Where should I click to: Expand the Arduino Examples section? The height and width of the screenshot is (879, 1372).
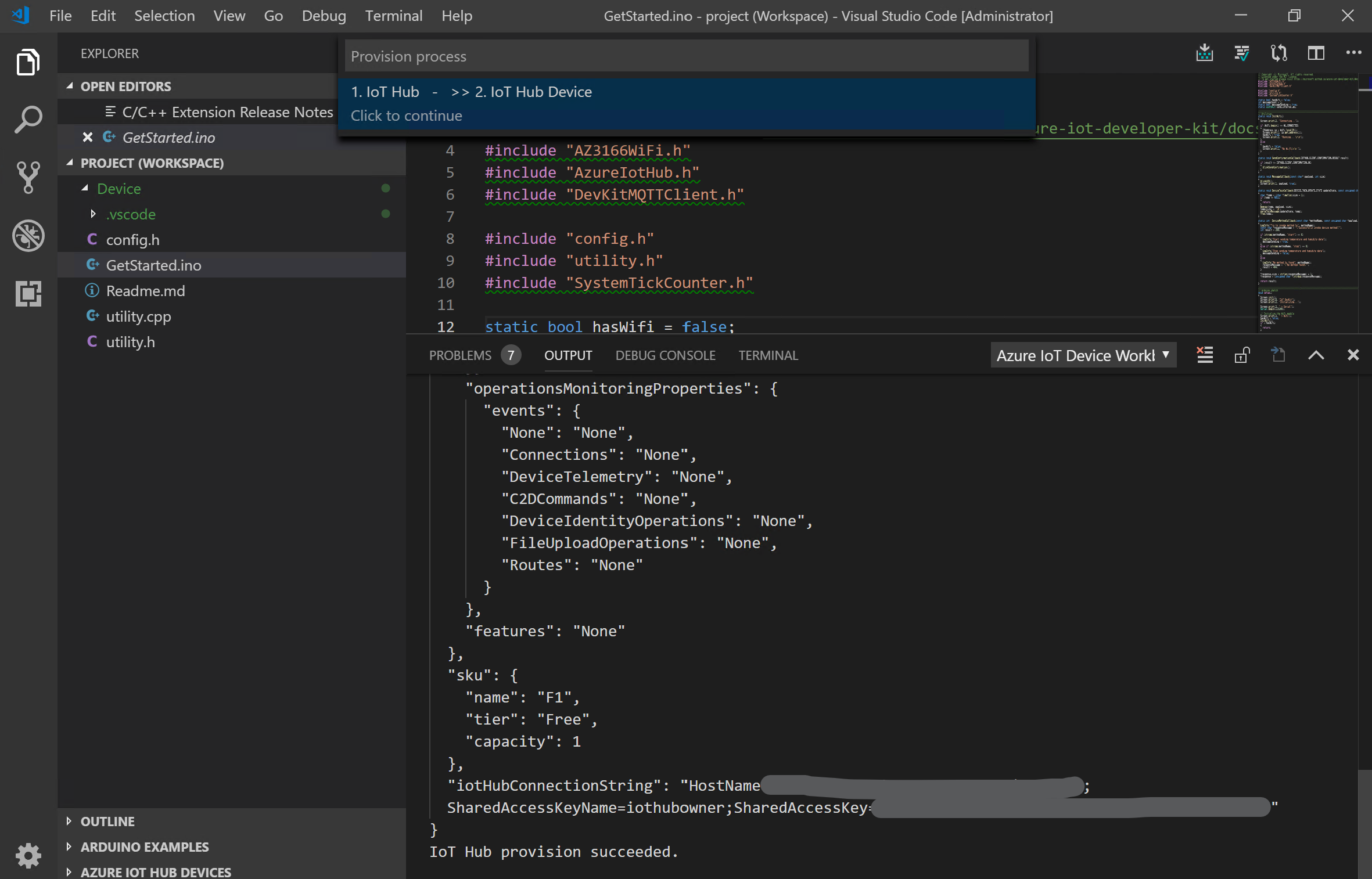[144, 847]
